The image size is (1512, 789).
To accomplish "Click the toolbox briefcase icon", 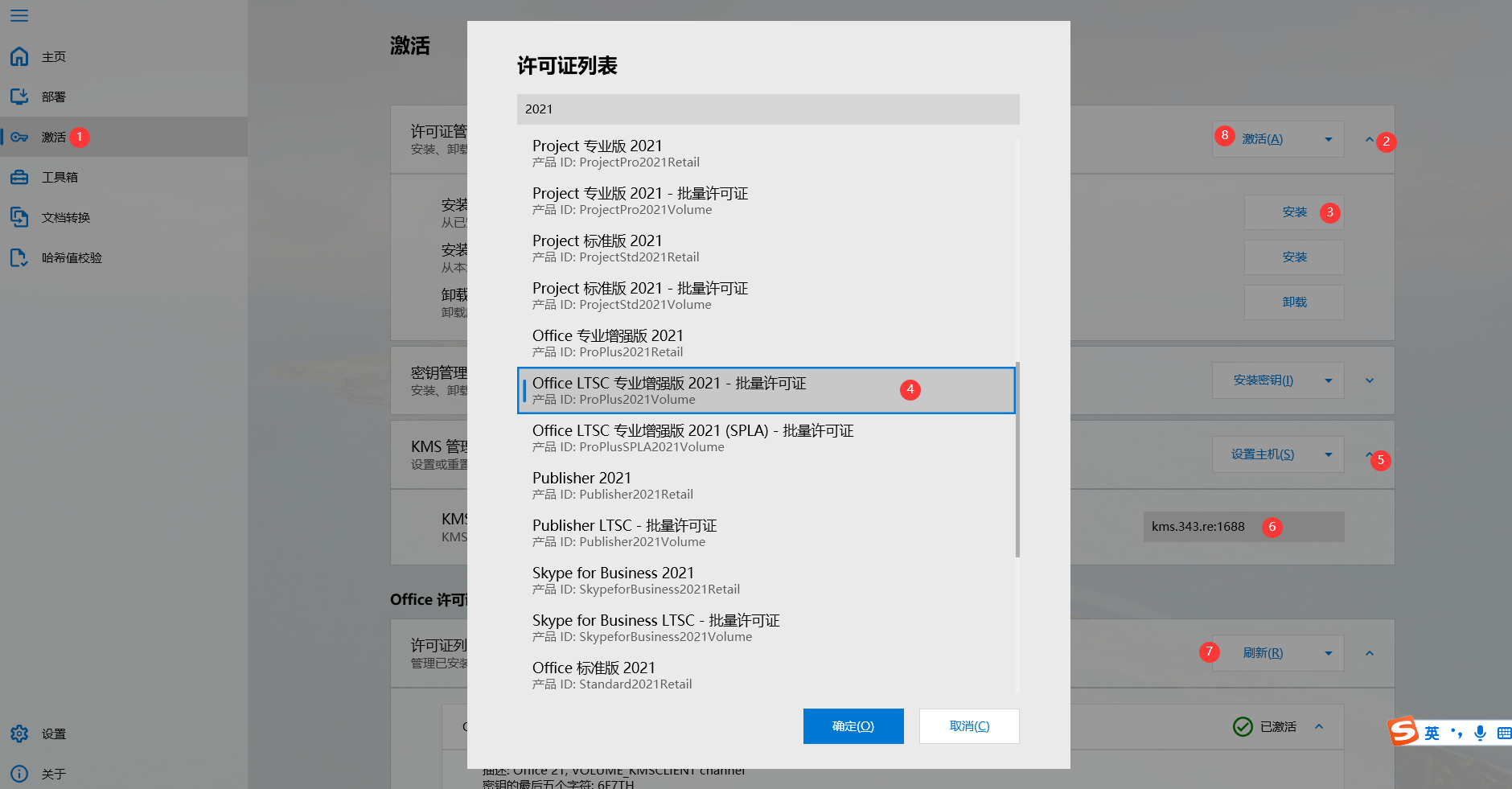I will point(19,177).
